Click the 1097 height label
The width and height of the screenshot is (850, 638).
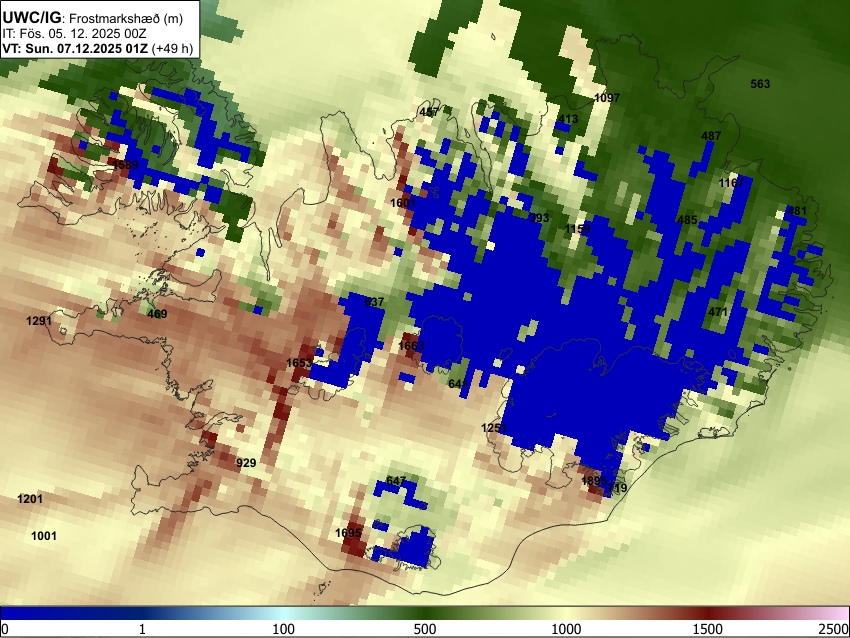[x=607, y=98]
